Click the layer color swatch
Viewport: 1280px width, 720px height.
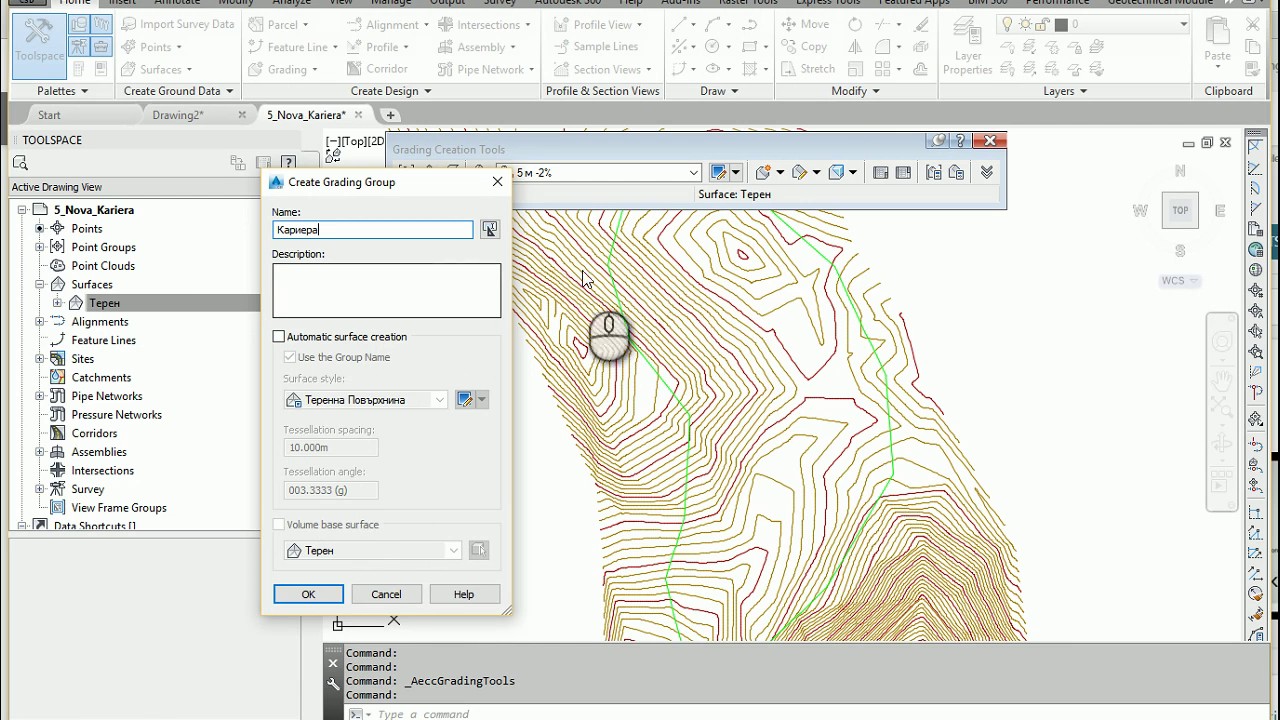[x=1060, y=24]
